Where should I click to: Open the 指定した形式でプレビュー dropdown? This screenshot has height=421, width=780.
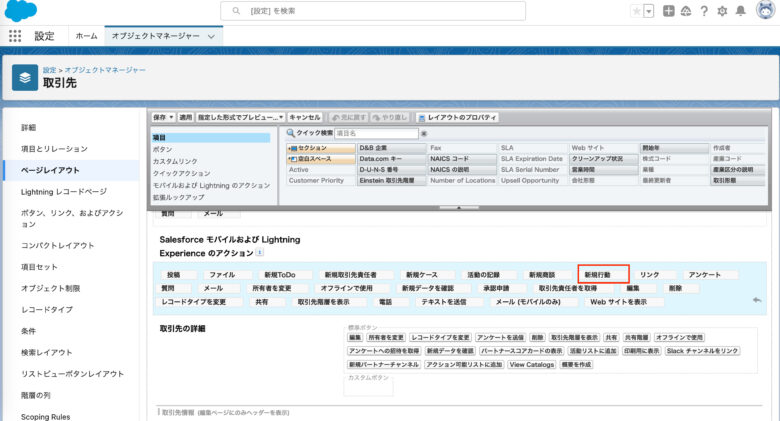coord(240,117)
